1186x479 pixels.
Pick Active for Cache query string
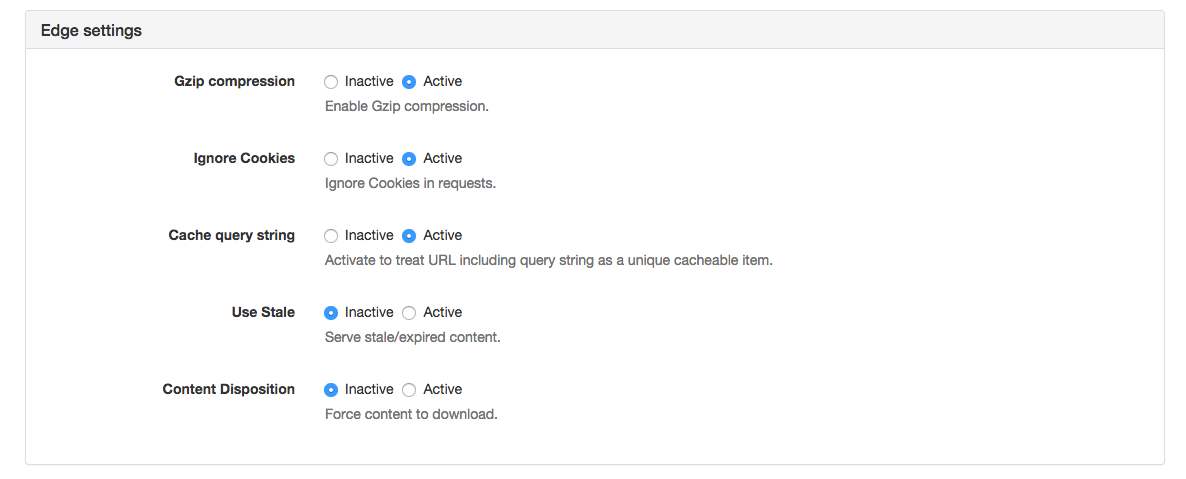pos(409,236)
